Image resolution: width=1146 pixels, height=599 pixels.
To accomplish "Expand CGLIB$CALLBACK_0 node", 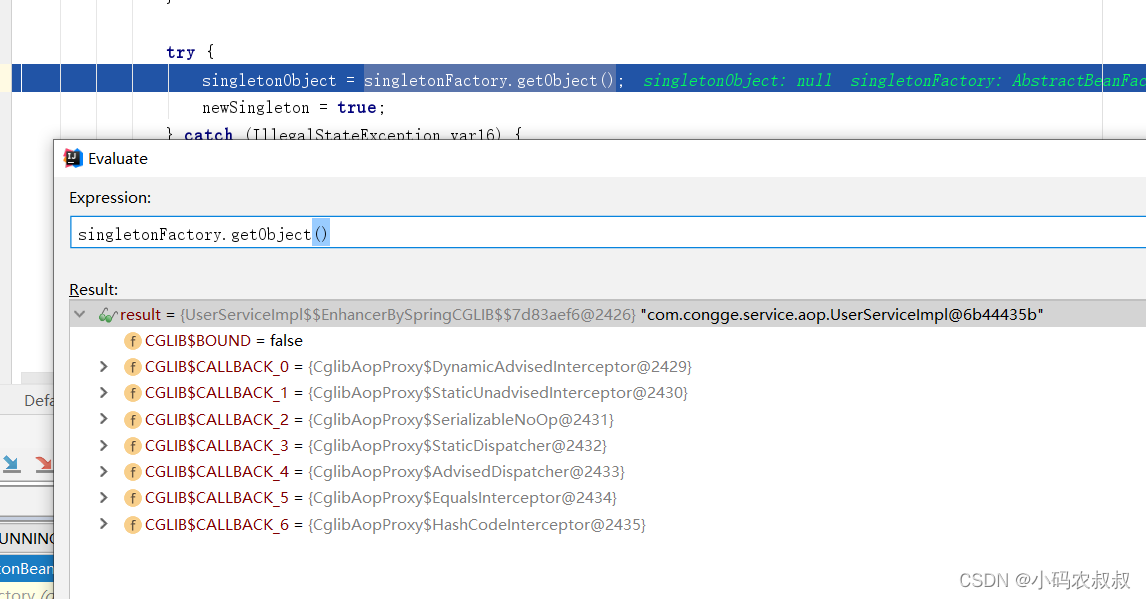I will pyautogui.click(x=104, y=367).
